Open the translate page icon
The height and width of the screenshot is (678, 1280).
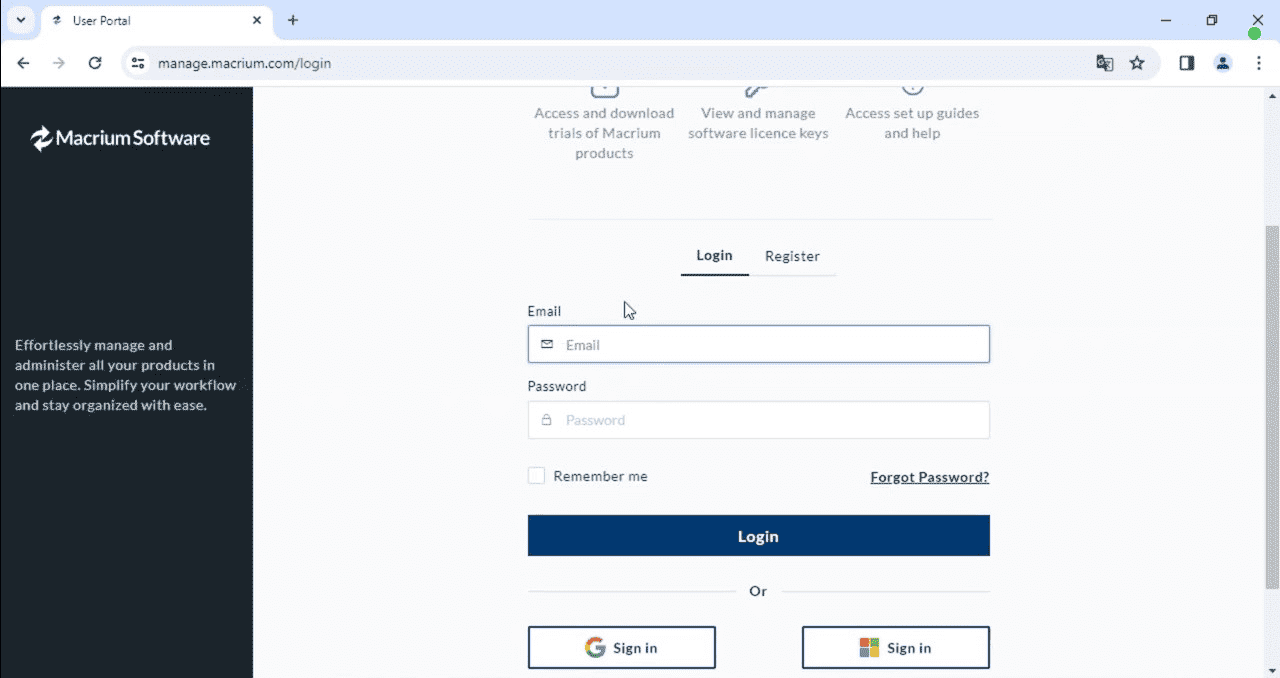(x=1104, y=63)
